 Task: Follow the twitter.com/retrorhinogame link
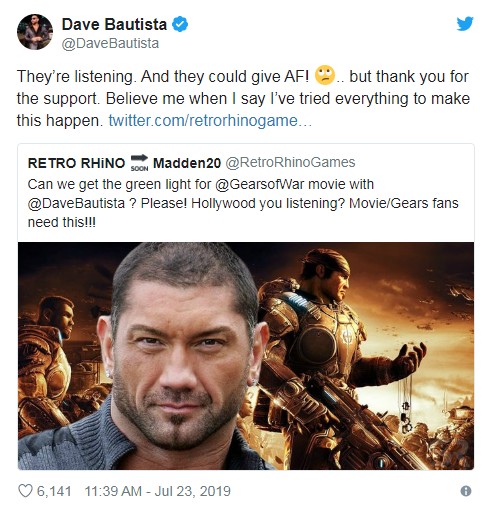(x=210, y=120)
